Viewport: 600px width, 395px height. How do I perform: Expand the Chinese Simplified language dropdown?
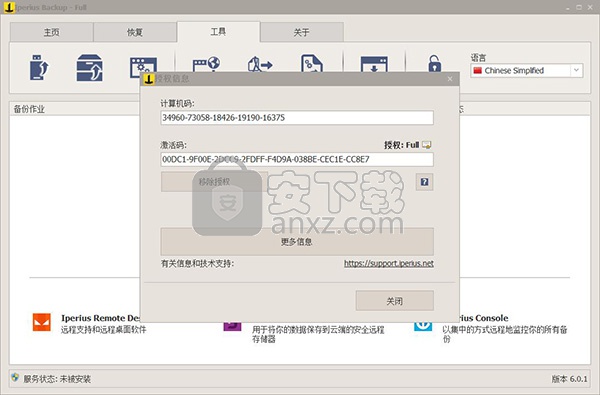coord(576,70)
